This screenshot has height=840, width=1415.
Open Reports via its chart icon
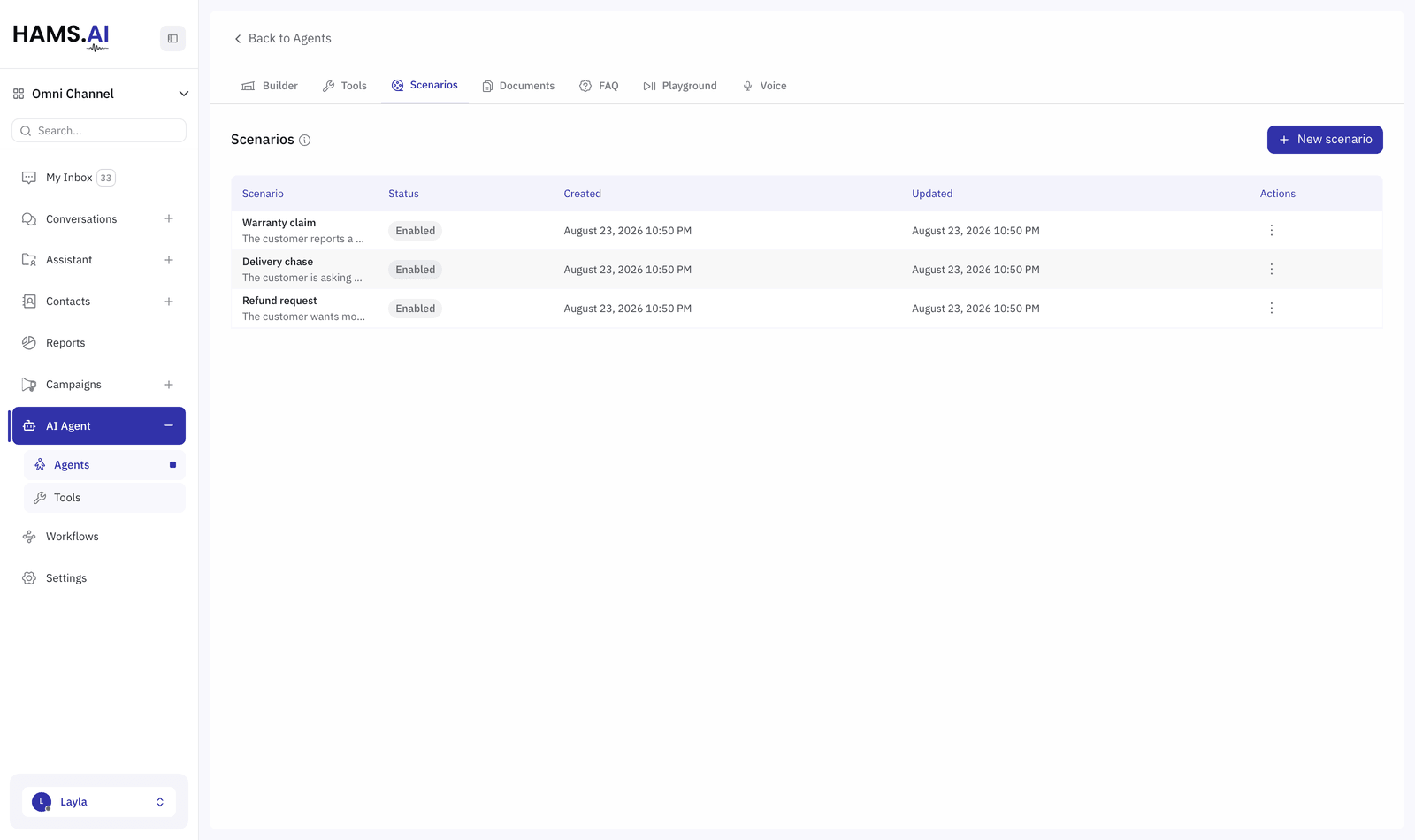coord(29,343)
